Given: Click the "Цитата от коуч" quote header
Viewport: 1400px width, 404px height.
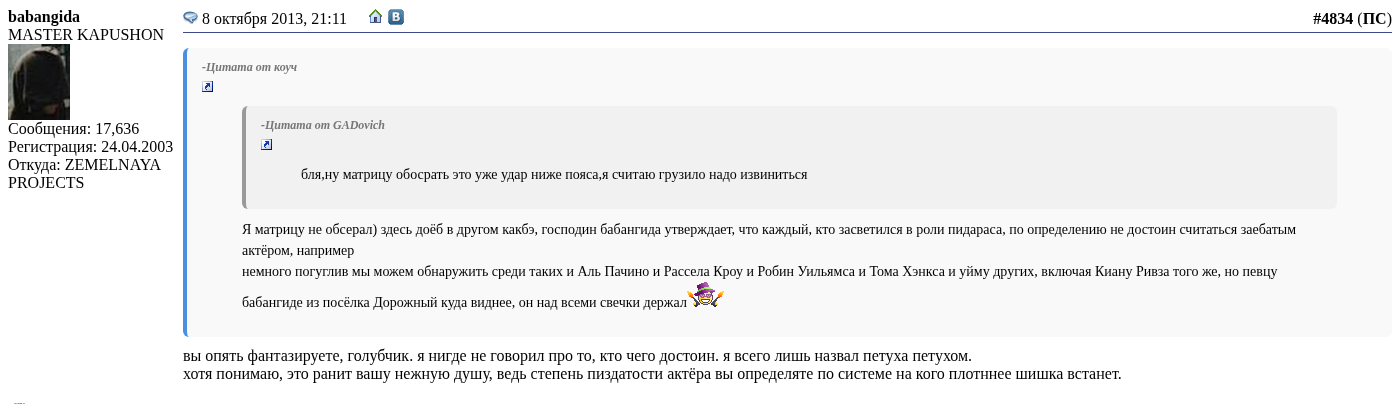Looking at the screenshot, I should click(249, 67).
